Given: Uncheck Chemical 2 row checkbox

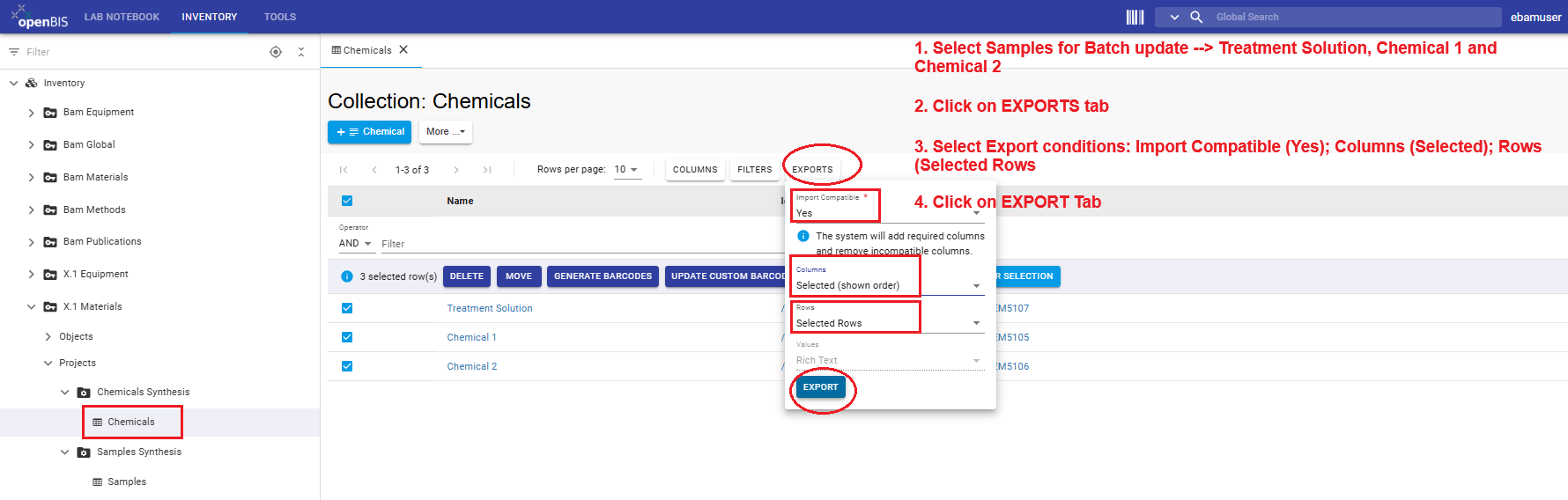Looking at the screenshot, I should click(347, 366).
